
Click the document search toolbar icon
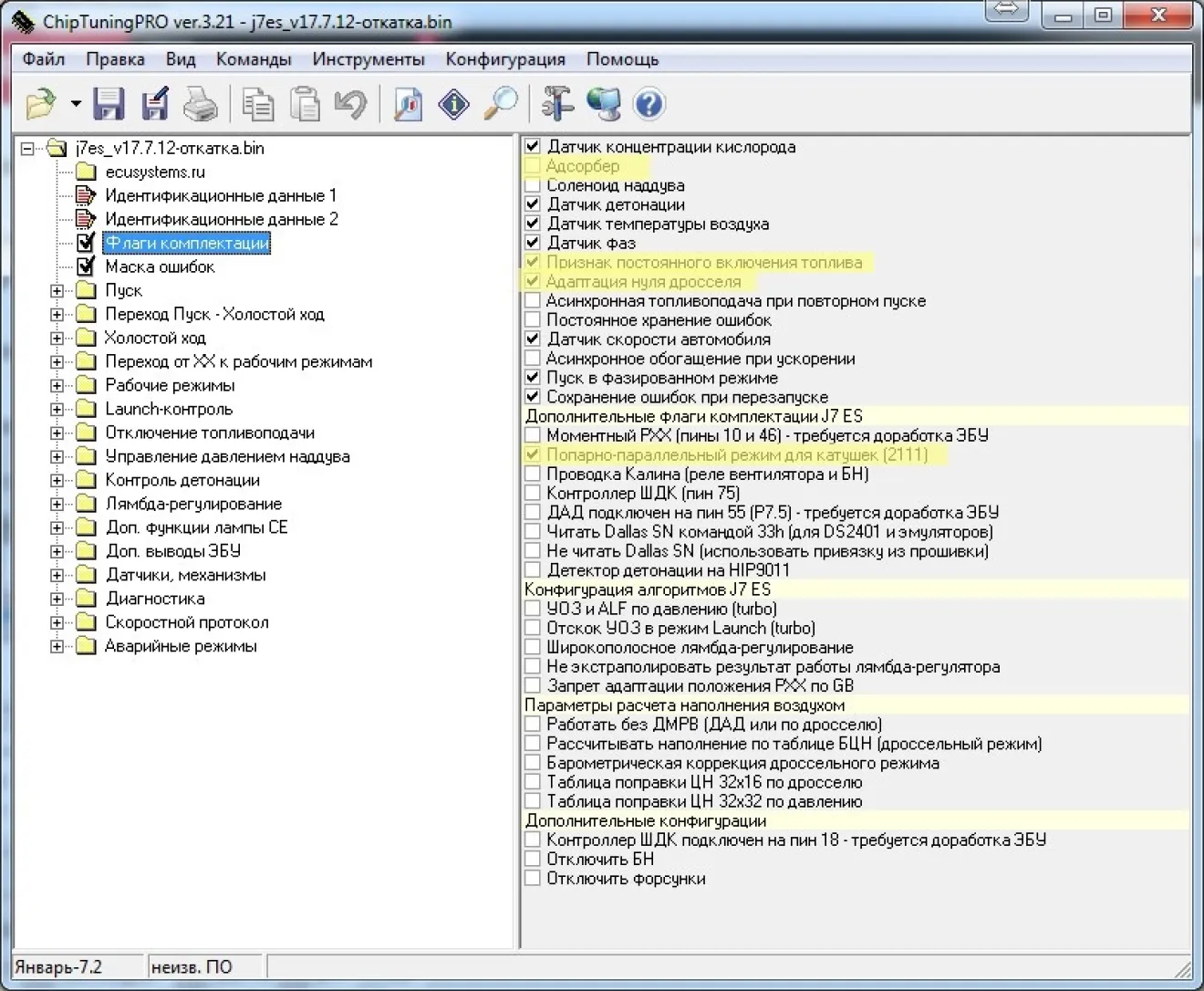coord(408,104)
